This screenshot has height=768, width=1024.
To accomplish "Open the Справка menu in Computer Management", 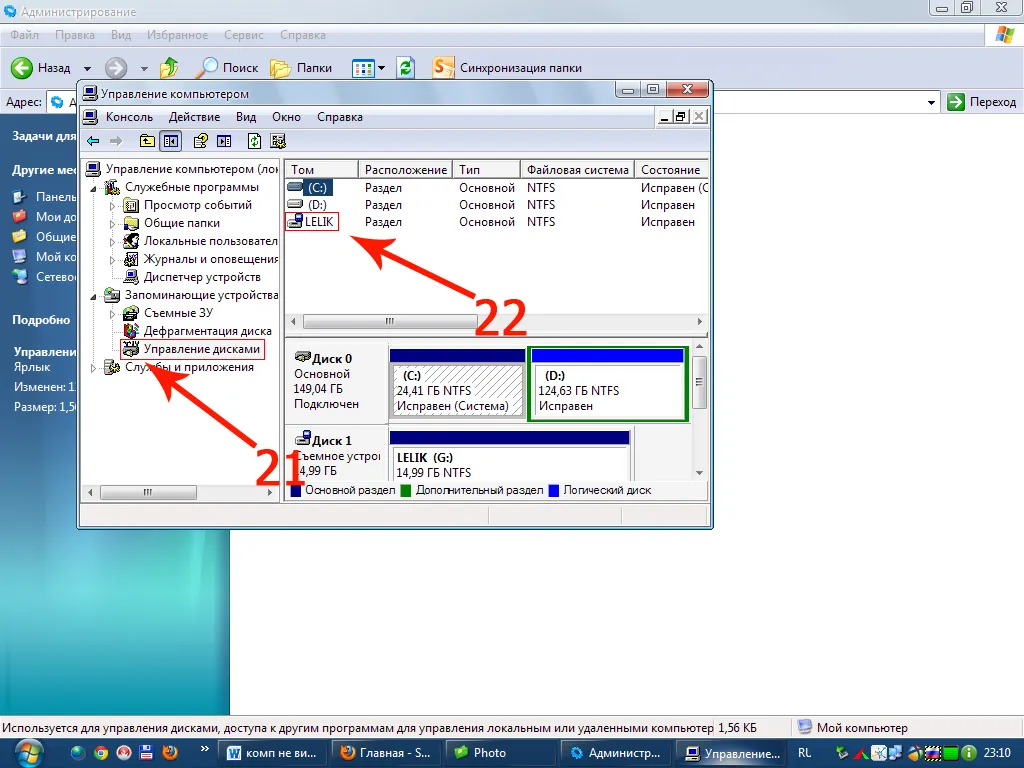I will pos(340,117).
